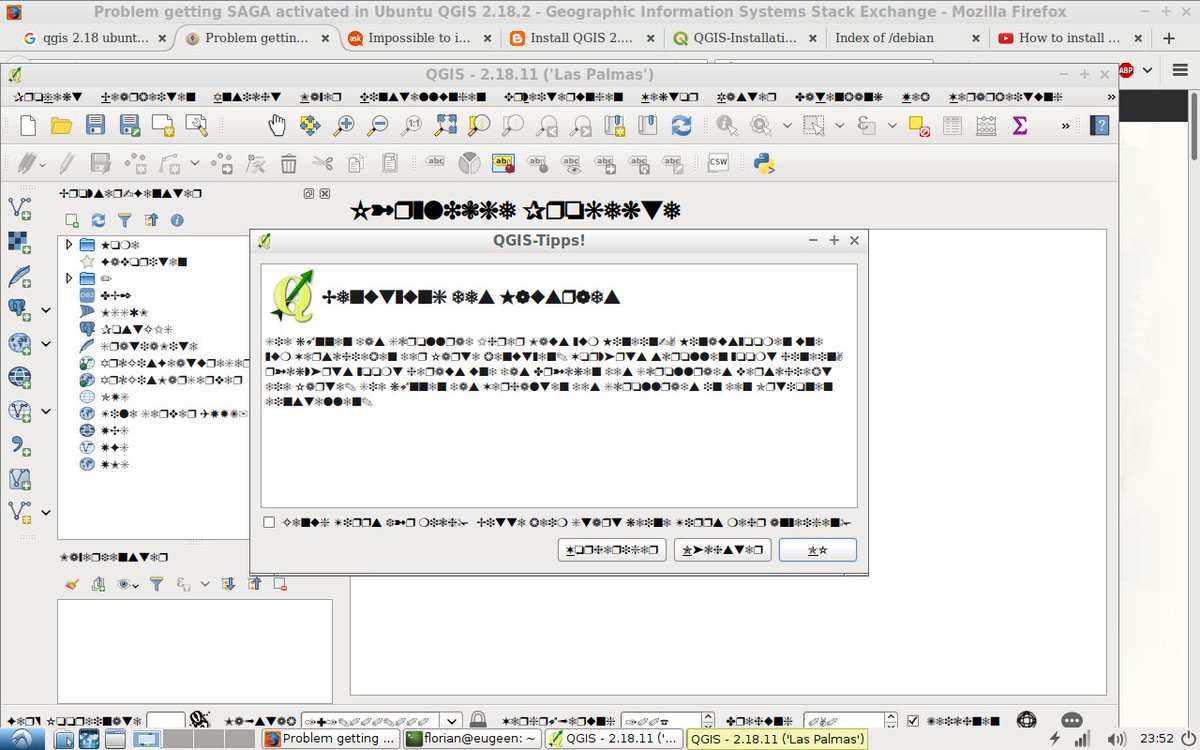Toggle extents display beside the coordinate field
Screen dimensions: 1200x750
pos(199,720)
